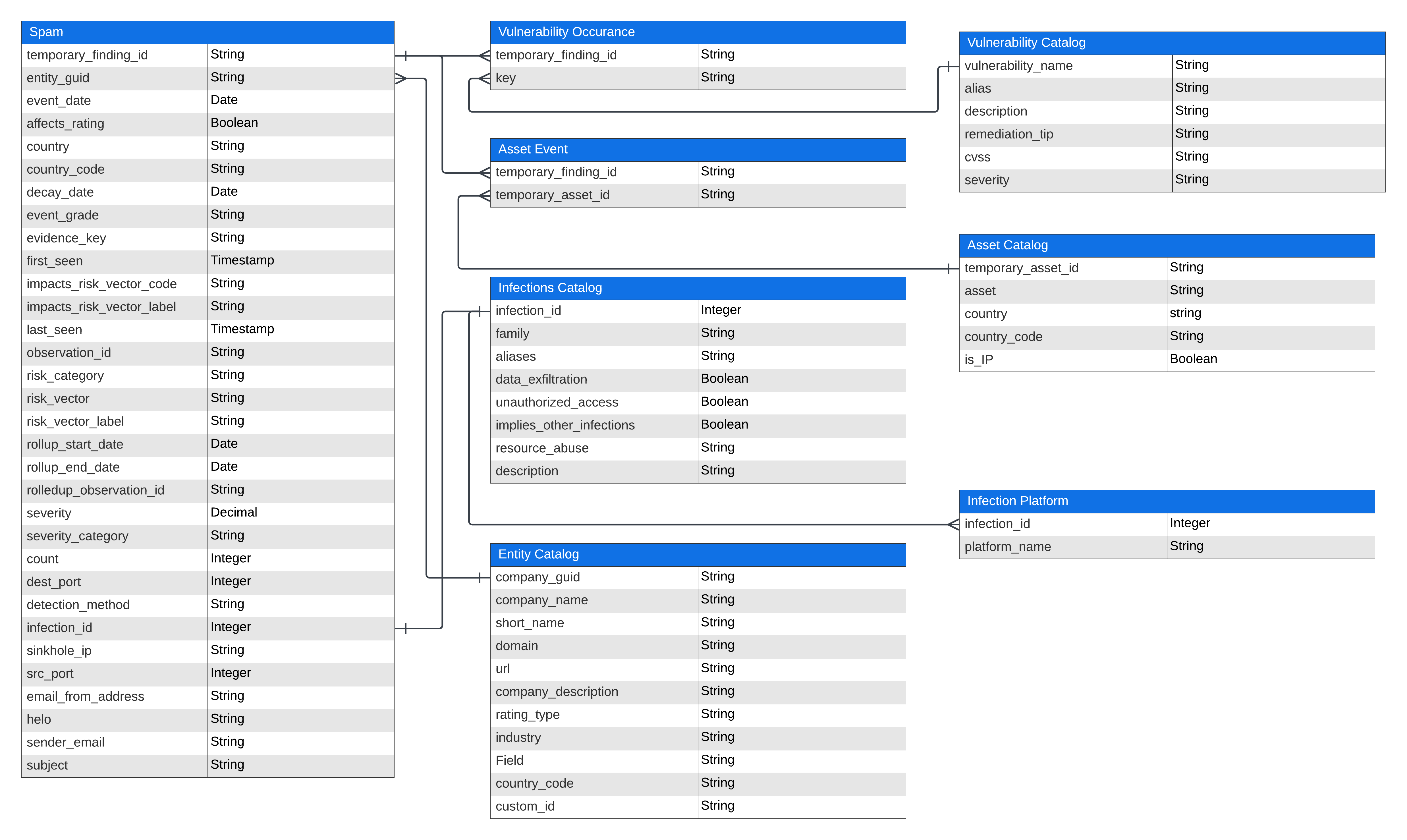Click the is_IP field in Asset Catalog
The height and width of the screenshot is (840, 1407).
979,360
